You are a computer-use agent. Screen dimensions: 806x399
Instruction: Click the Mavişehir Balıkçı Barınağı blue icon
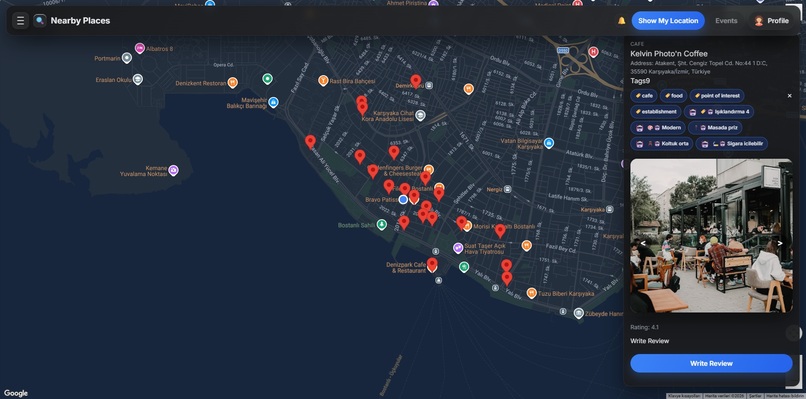tap(273, 102)
